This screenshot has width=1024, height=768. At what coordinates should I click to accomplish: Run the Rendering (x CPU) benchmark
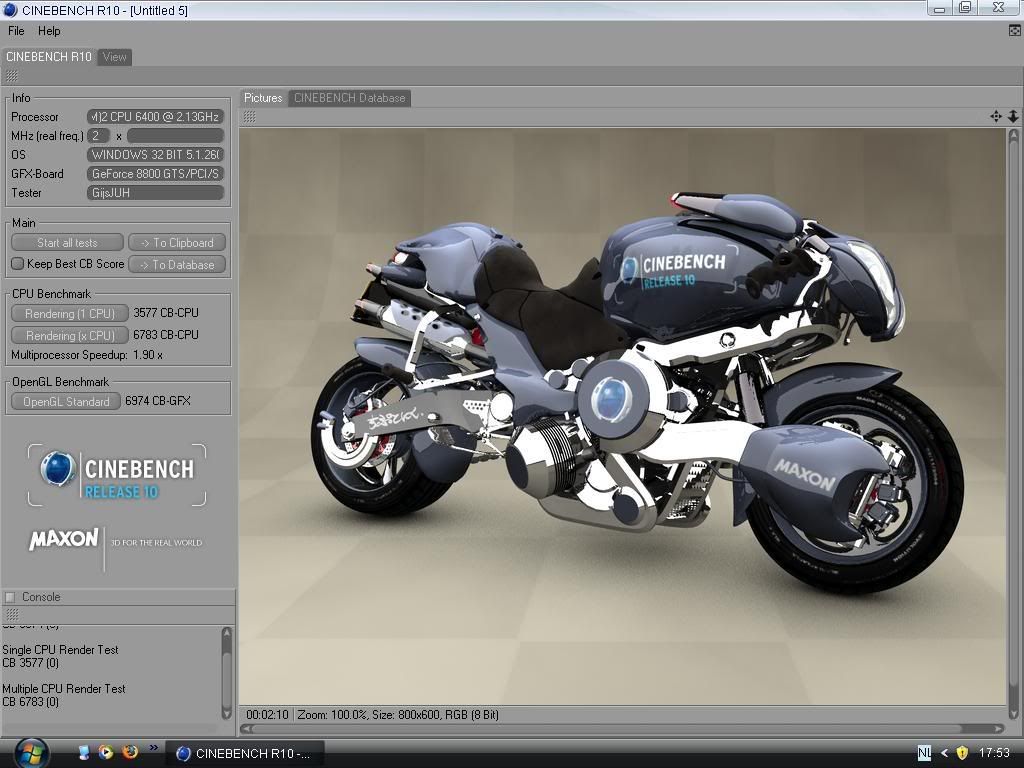pyautogui.click(x=70, y=335)
